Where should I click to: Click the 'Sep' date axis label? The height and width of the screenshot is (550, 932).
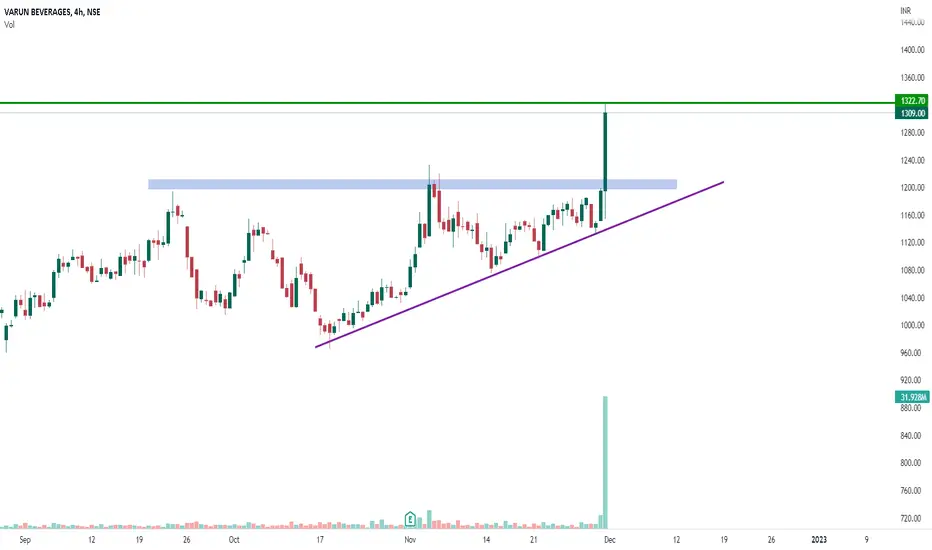click(x=24, y=539)
